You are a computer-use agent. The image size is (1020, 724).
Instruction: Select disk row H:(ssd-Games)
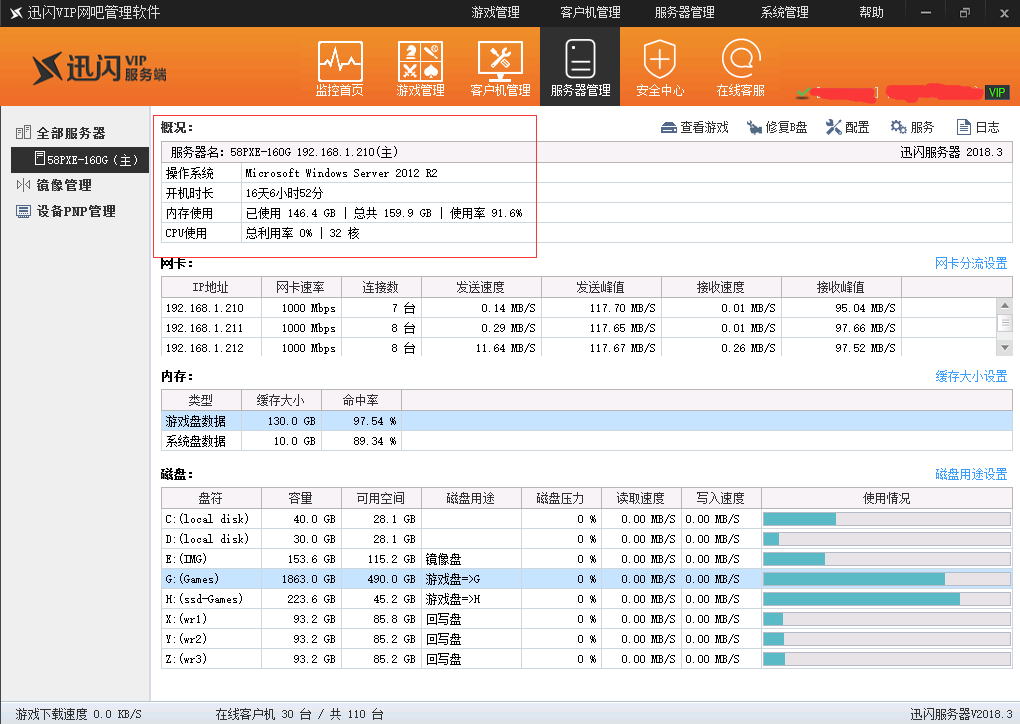coord(587,599)
